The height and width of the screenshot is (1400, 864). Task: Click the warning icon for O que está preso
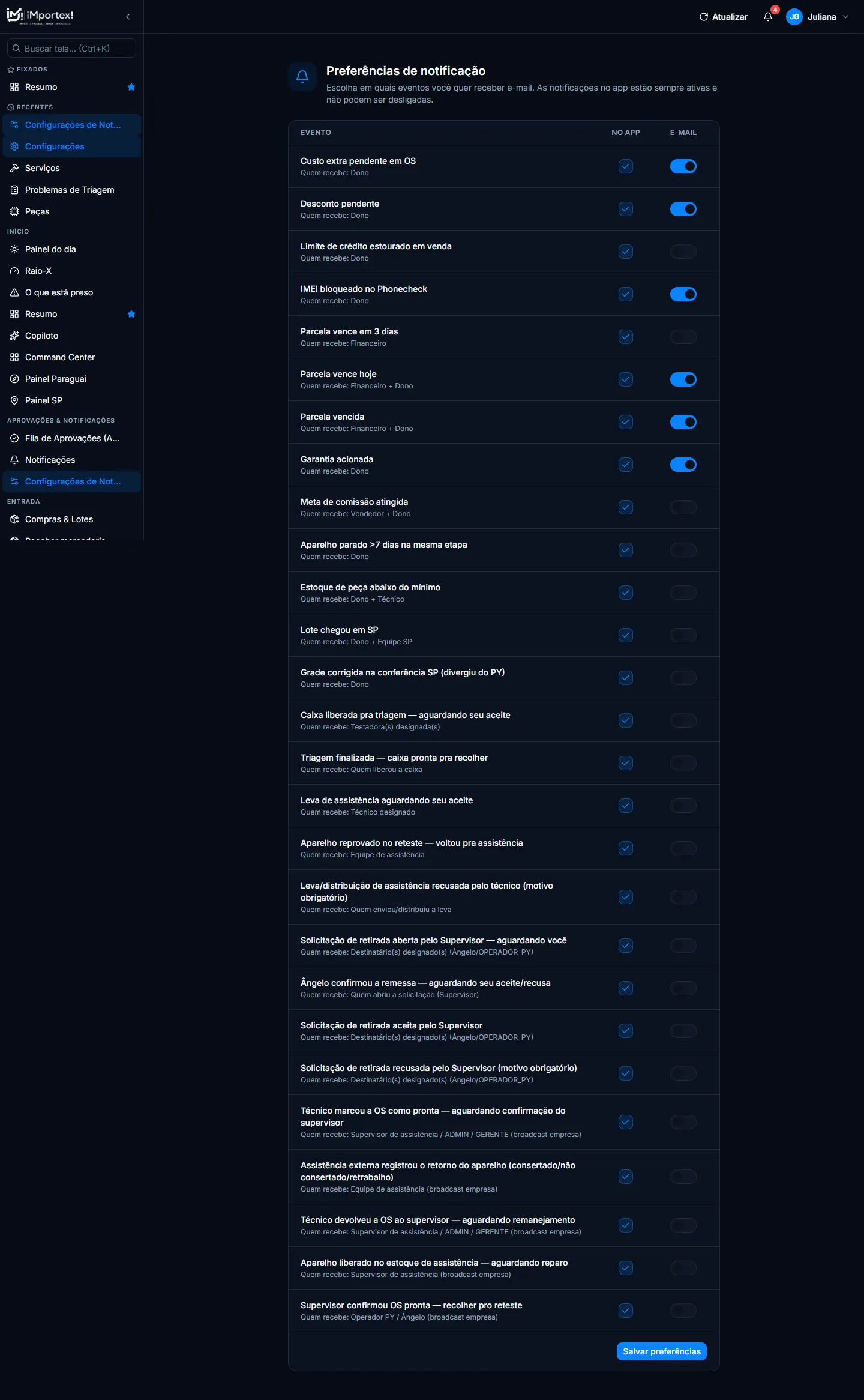pos(14,292)
